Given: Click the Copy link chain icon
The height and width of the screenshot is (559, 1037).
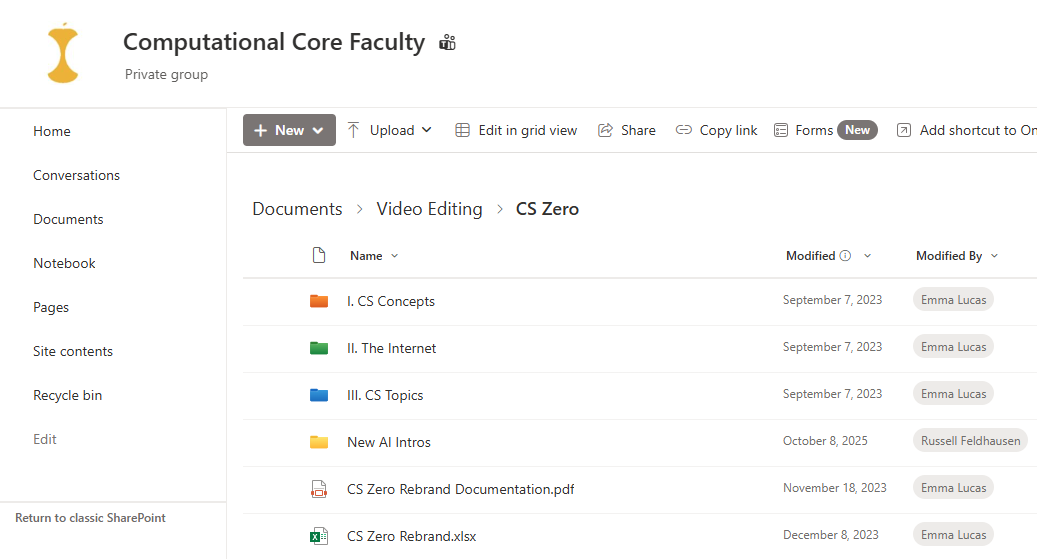Looking at the screenshot, I should (683, 130).
